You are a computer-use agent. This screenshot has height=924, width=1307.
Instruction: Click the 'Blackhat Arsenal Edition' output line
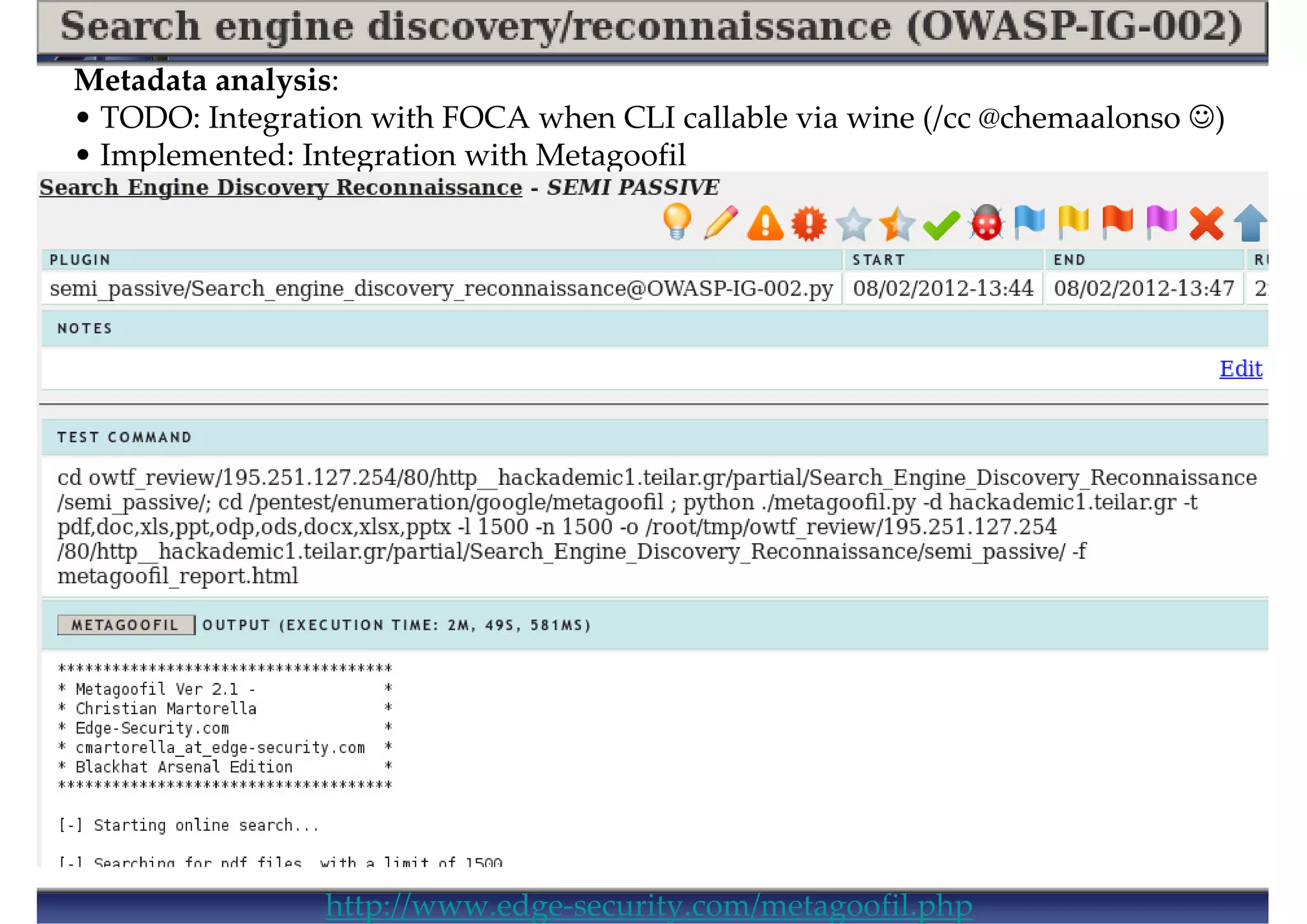click(x=184, y=767)
